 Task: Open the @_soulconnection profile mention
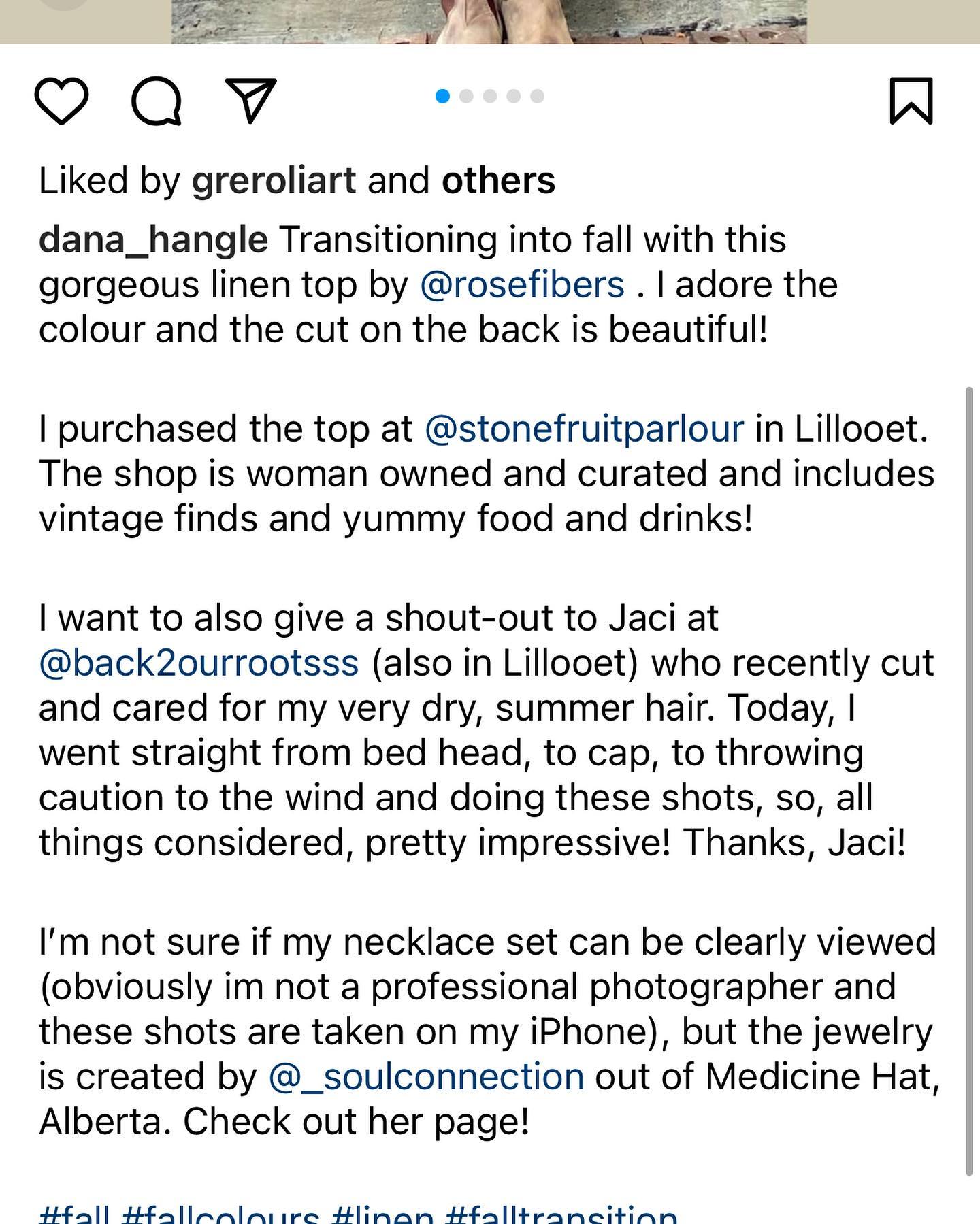coord(426,1077)
